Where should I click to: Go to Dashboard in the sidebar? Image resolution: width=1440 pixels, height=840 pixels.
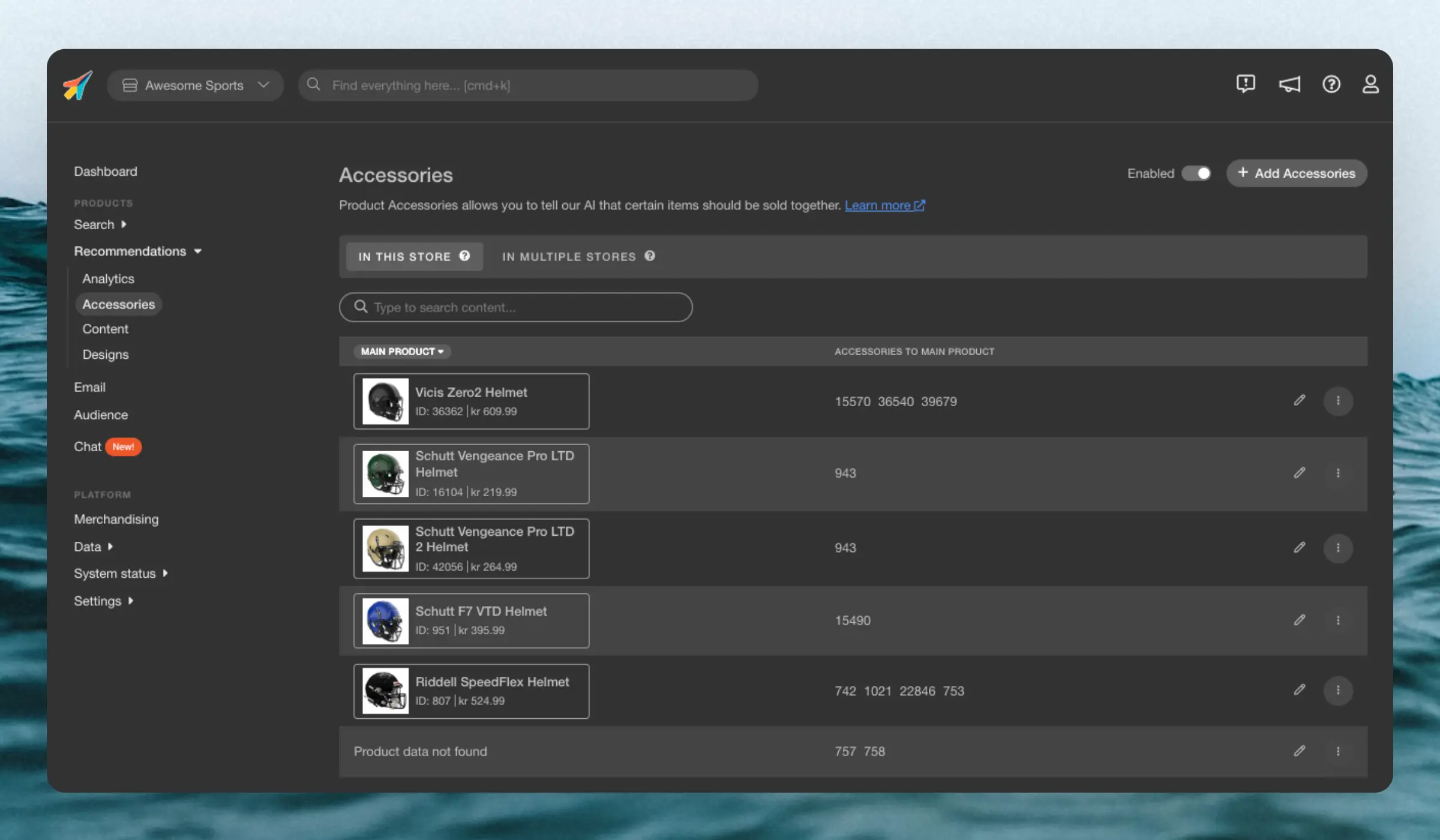106,171
